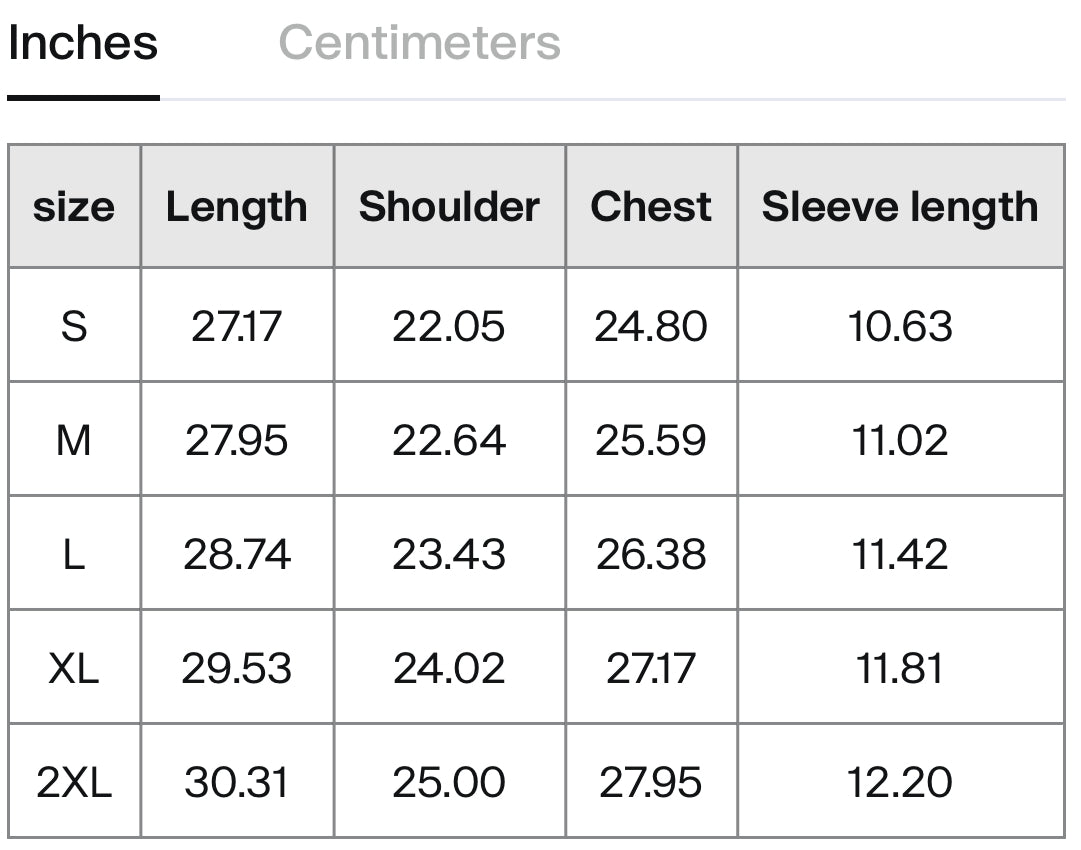Image resolution: width=1081 pixels, height=850 pixels.
Task: Click the Chest column header
Action: [x=651, y=207]
